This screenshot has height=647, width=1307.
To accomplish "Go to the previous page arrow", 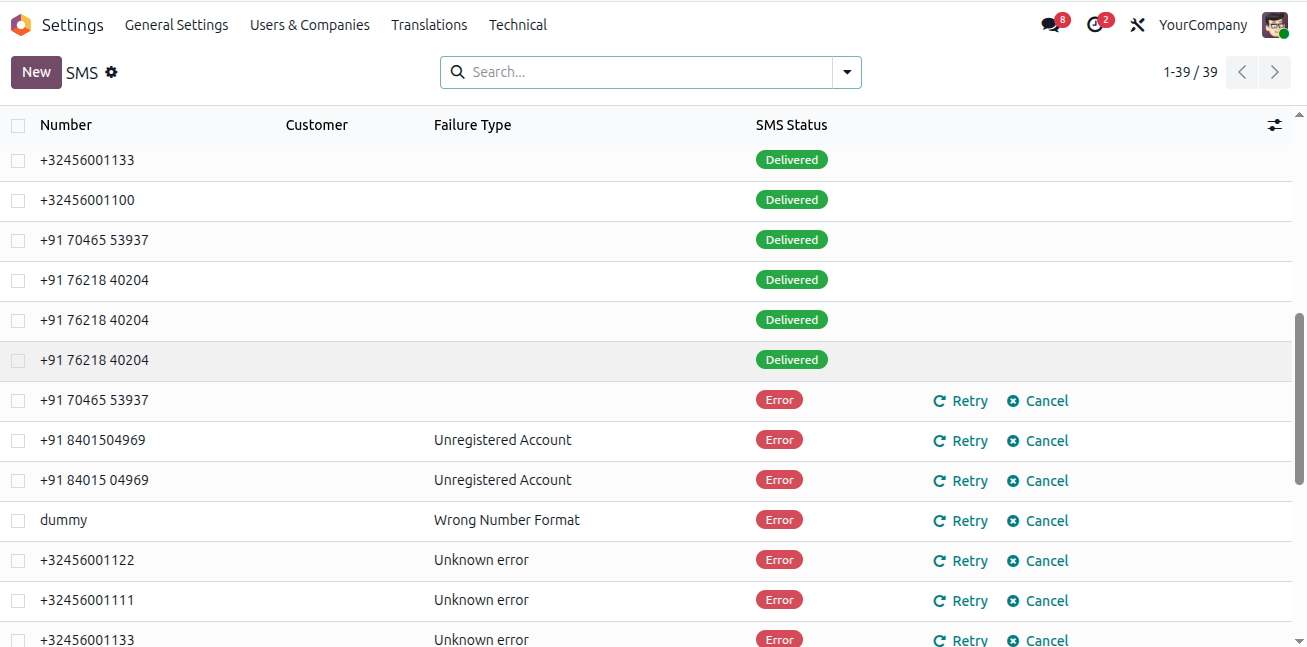I will pos(1242,72).
